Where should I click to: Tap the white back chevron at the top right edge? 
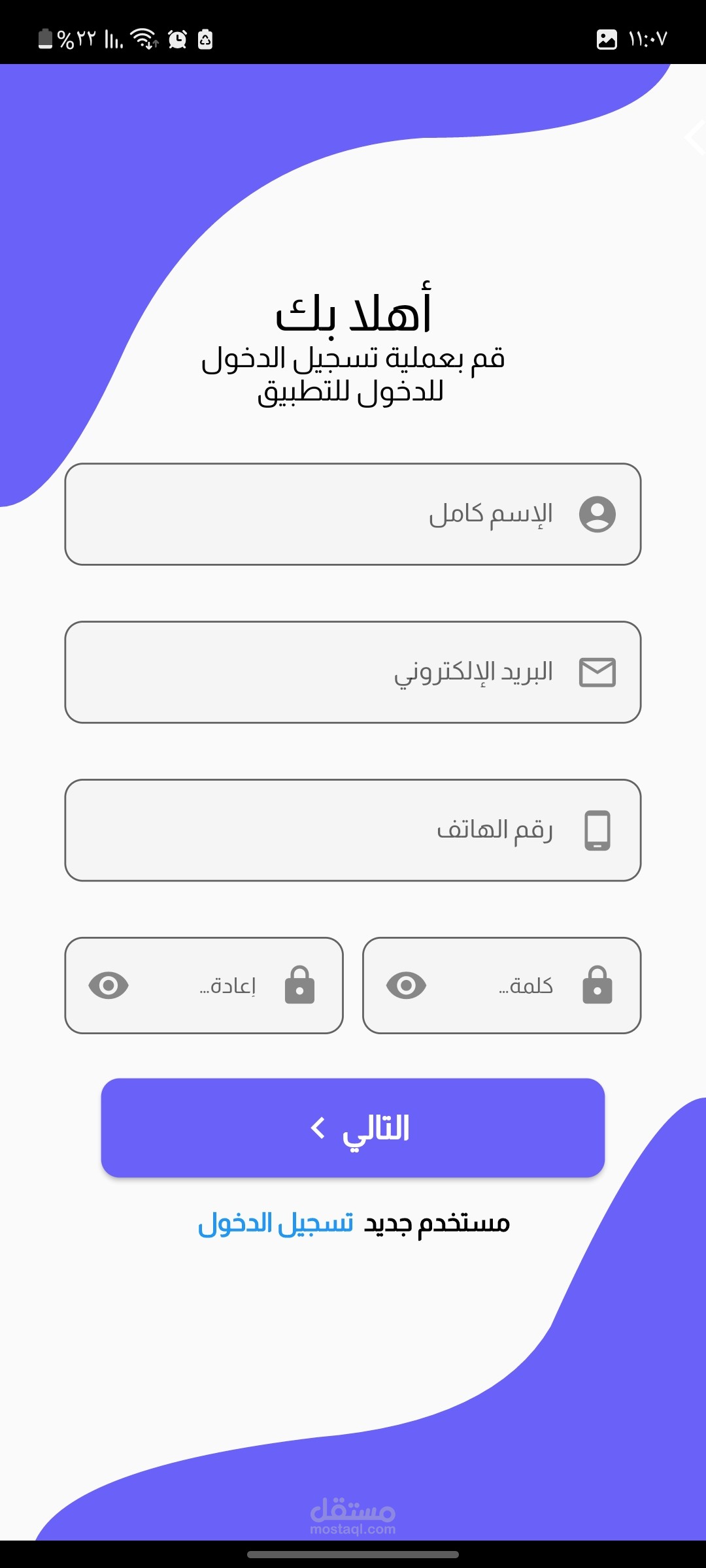[x=696, y=137]
